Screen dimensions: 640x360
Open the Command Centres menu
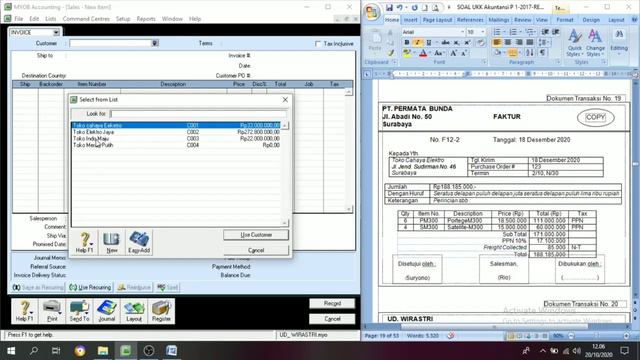point(86,19)
